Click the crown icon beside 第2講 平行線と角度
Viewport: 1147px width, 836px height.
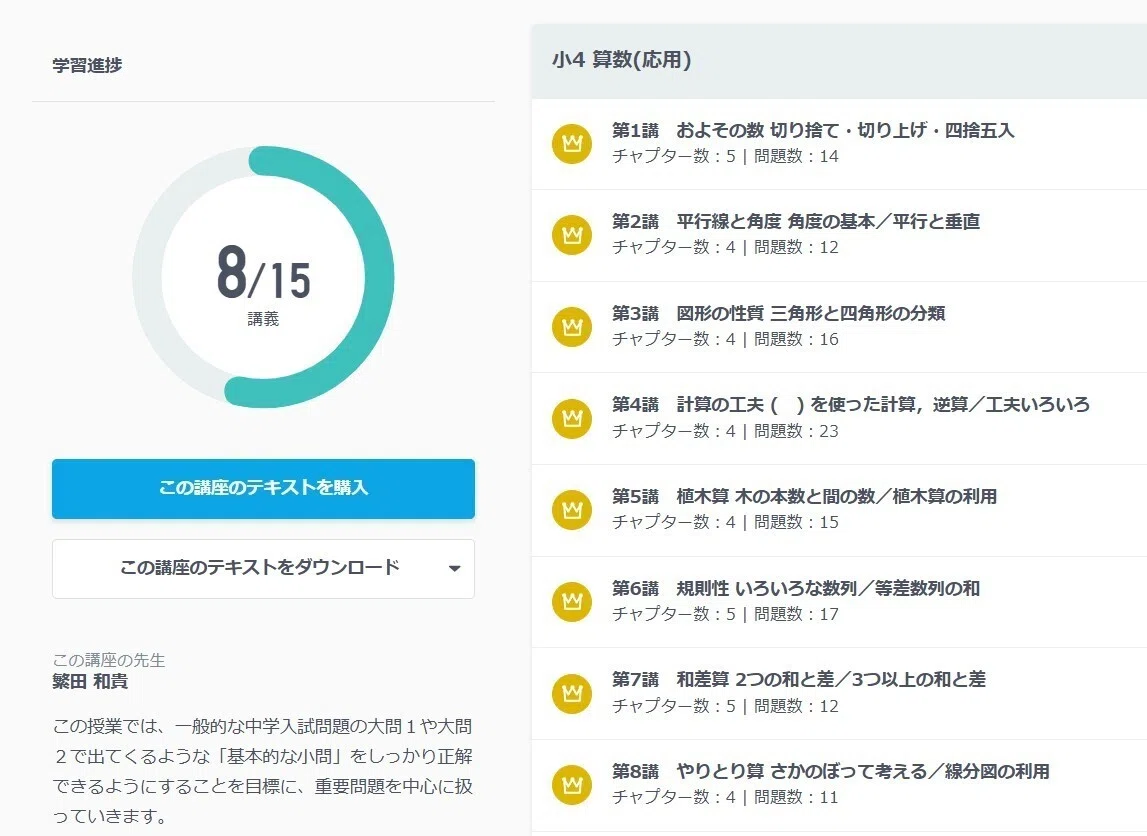point(572,235)
